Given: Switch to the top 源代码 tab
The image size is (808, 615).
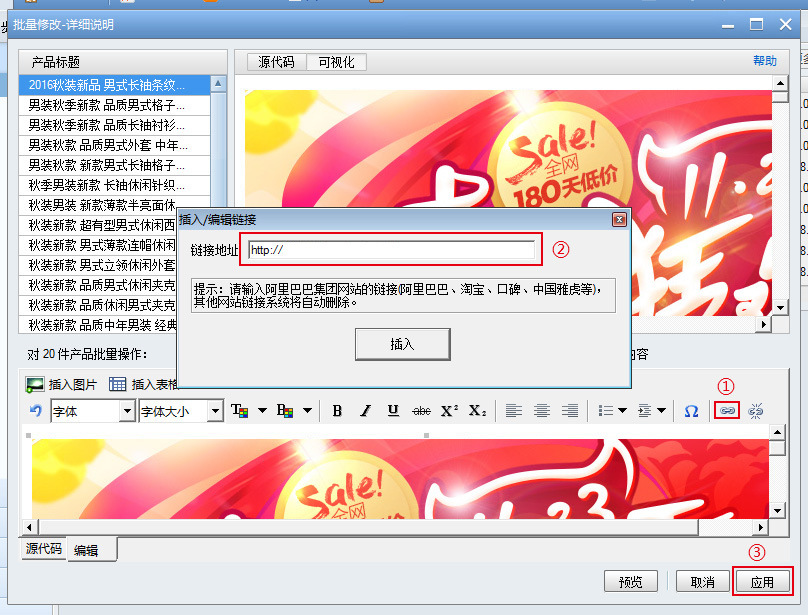Looking at the screenshot, I should (x=277, y=62).
